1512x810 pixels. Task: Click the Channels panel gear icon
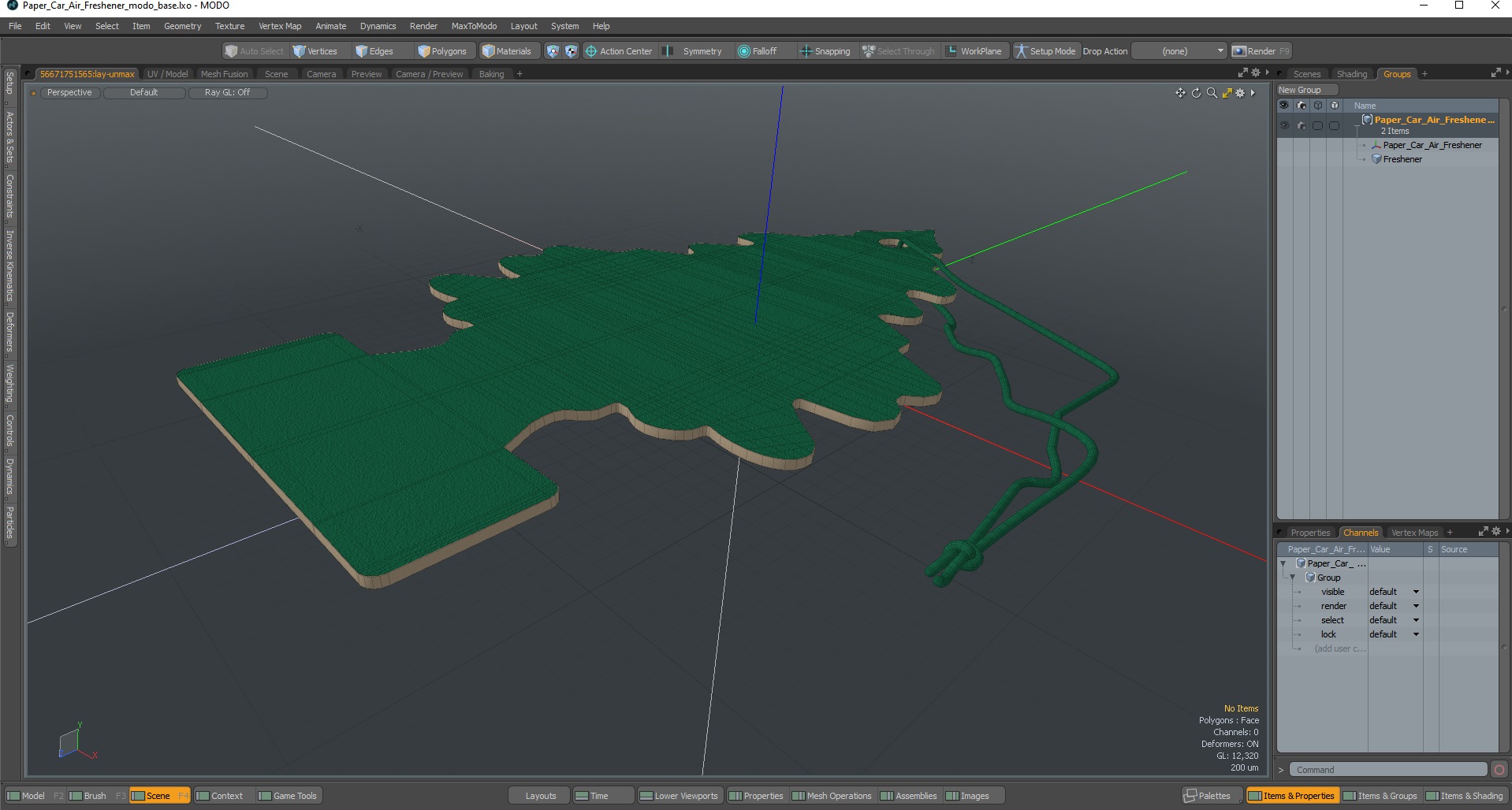(1496, 532)
